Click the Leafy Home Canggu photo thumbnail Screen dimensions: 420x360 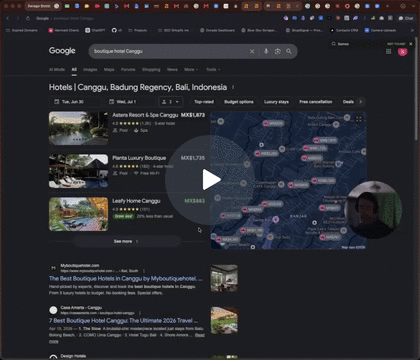point(79,214)
